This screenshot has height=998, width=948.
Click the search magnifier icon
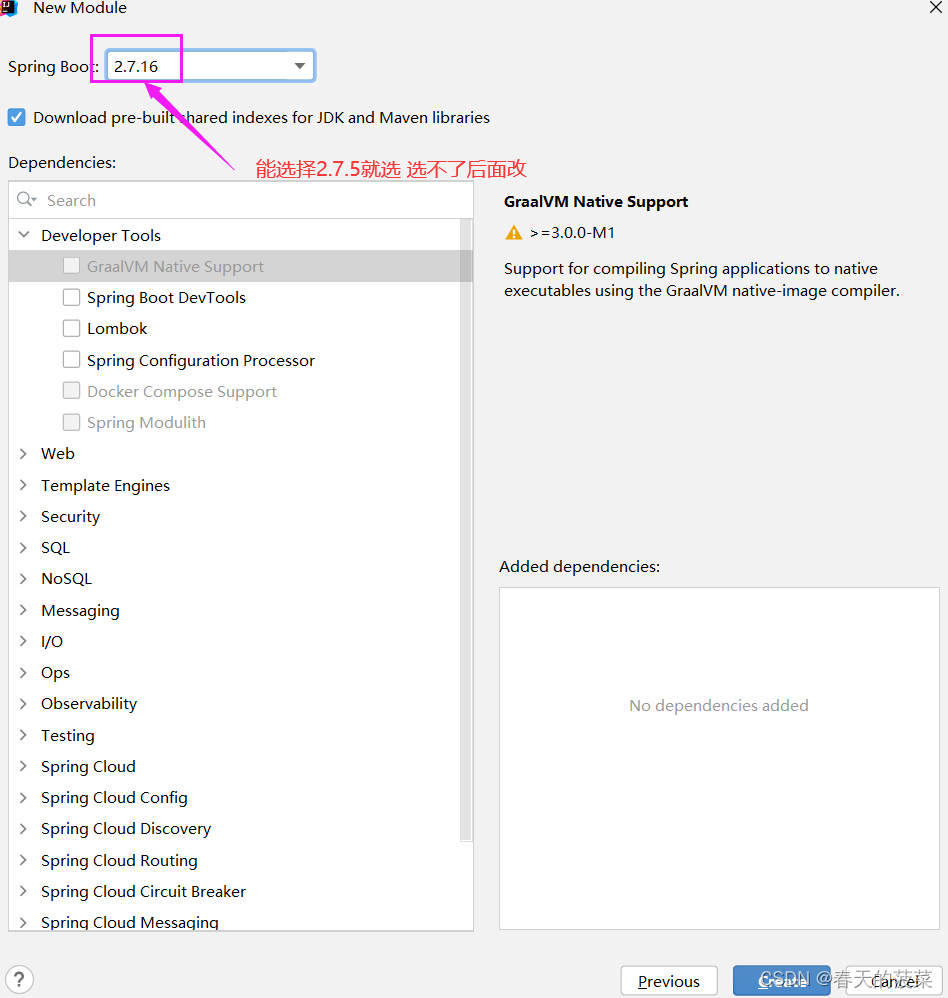point(26,200)
